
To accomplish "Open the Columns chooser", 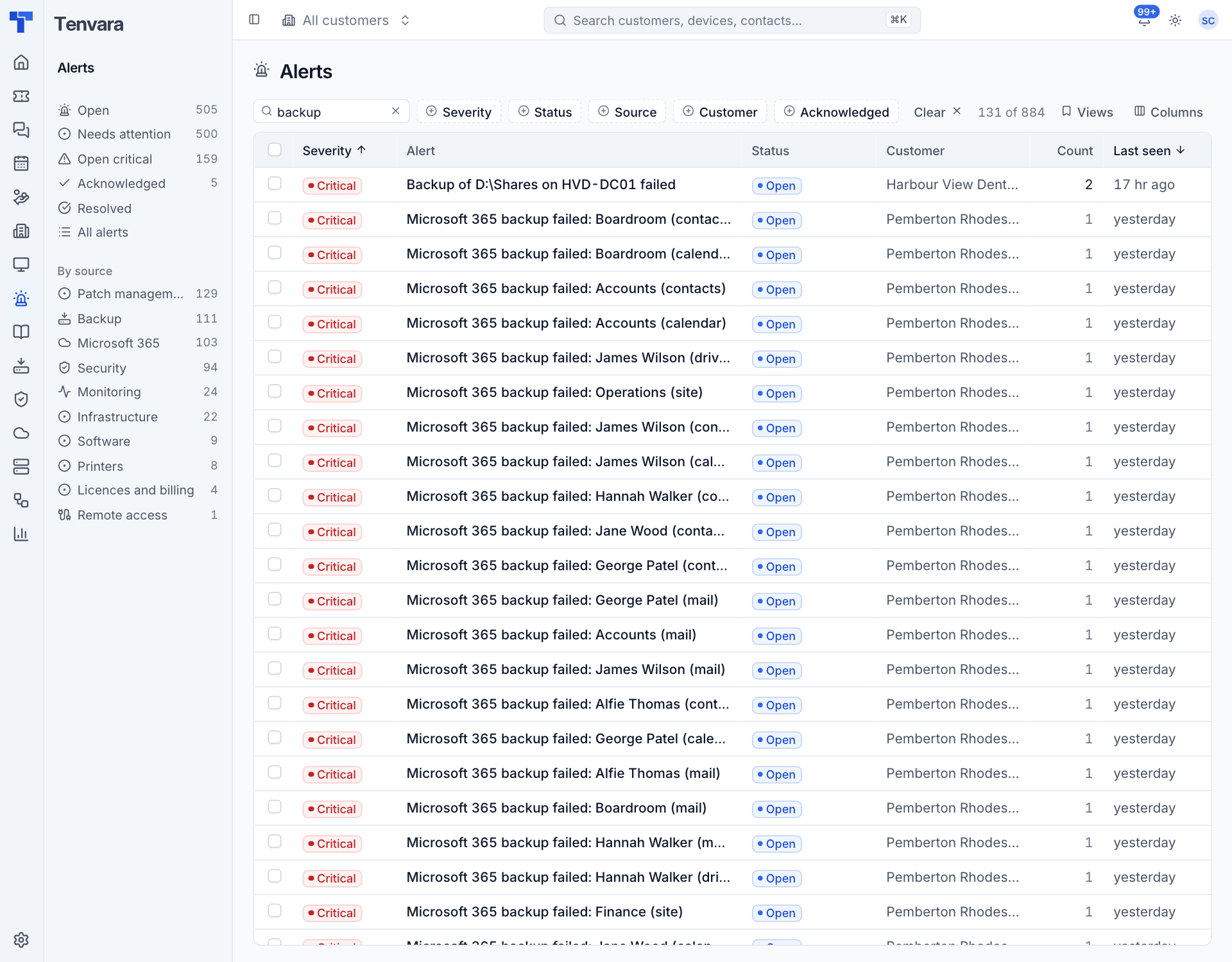I will [1168, 112].
